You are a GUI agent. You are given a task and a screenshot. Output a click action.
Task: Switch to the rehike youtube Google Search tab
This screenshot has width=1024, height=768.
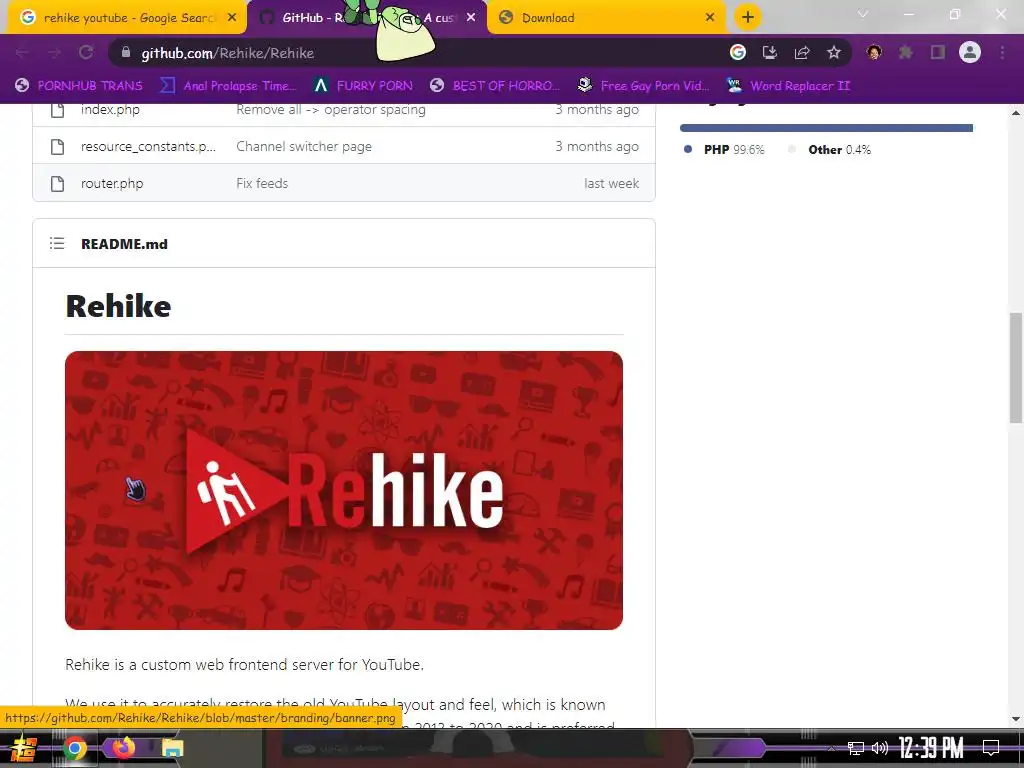click(127, 18)
